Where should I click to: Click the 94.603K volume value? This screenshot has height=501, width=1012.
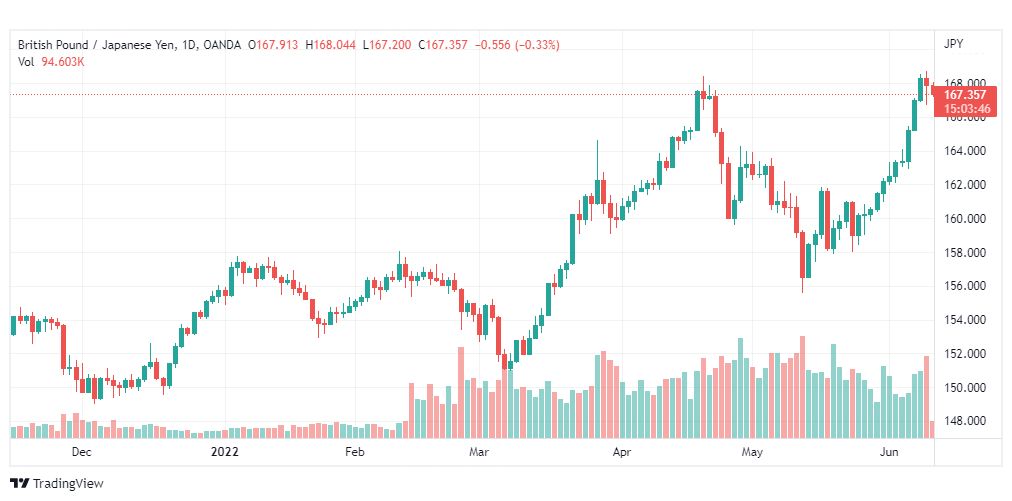point(63,62)
